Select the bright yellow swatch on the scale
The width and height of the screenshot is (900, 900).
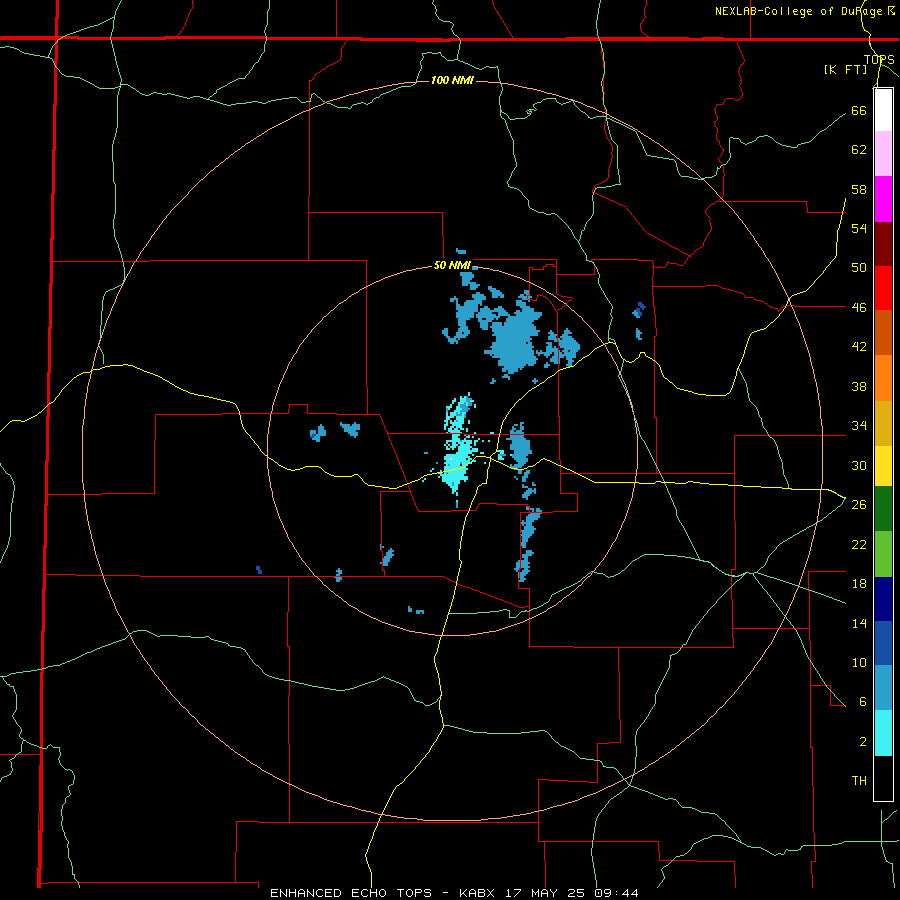click(x=883, y=465)
